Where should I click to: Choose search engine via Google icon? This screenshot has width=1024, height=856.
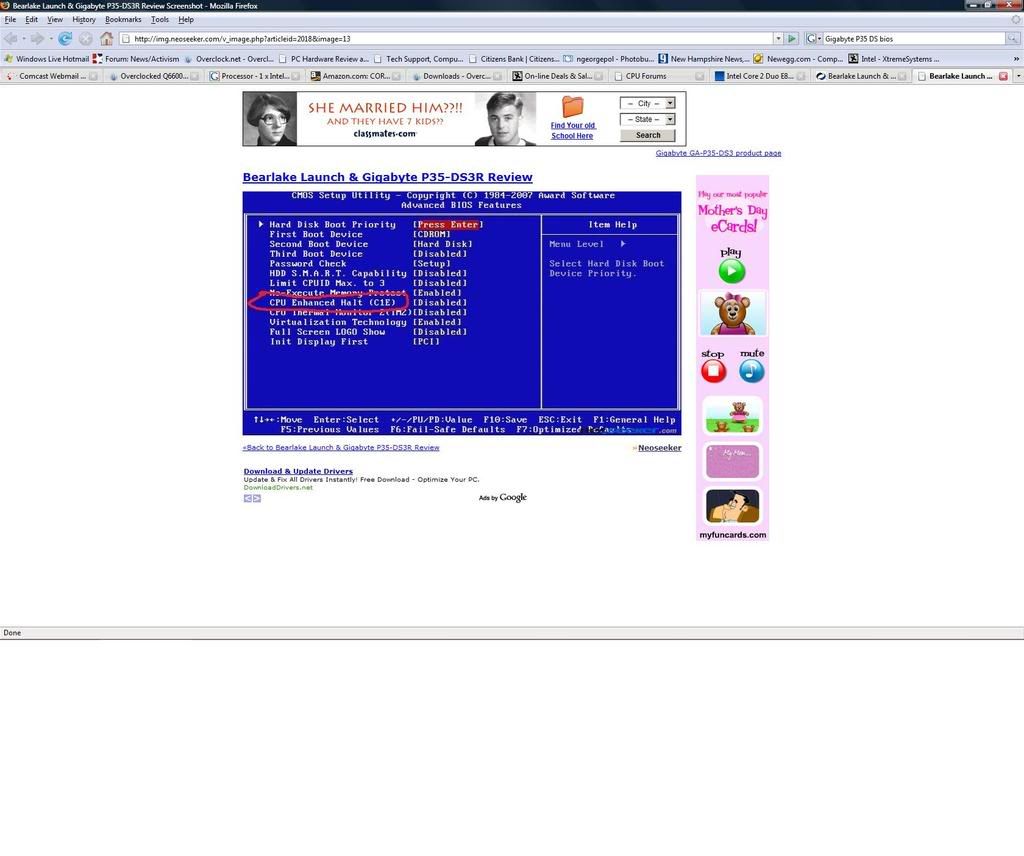tap(813, 39)
